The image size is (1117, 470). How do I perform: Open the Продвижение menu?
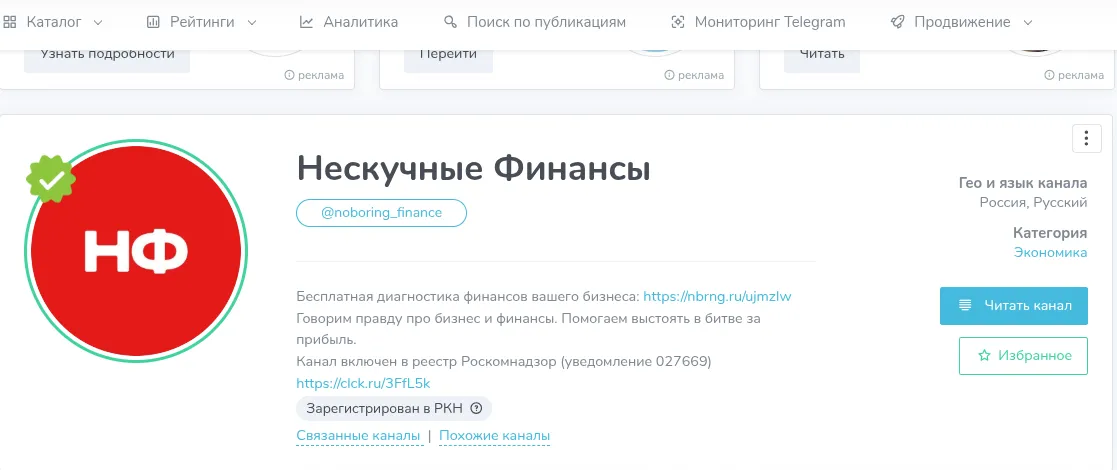pos(961,22)
